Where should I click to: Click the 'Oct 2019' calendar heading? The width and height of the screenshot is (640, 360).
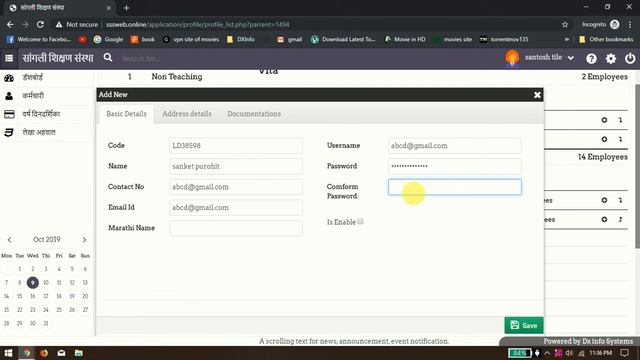pyautogui.click(x=47, y=240)
